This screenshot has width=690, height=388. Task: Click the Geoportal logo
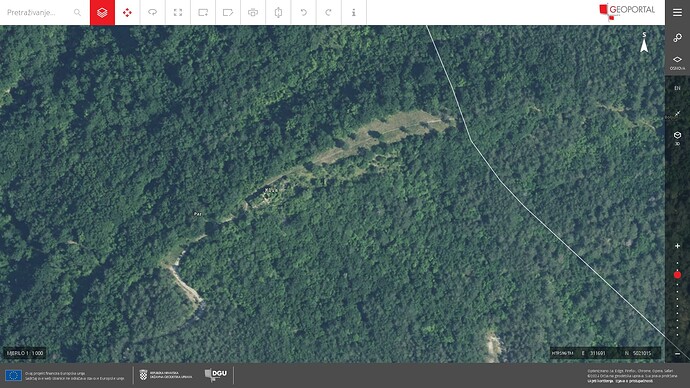click(x=628, y=12)
